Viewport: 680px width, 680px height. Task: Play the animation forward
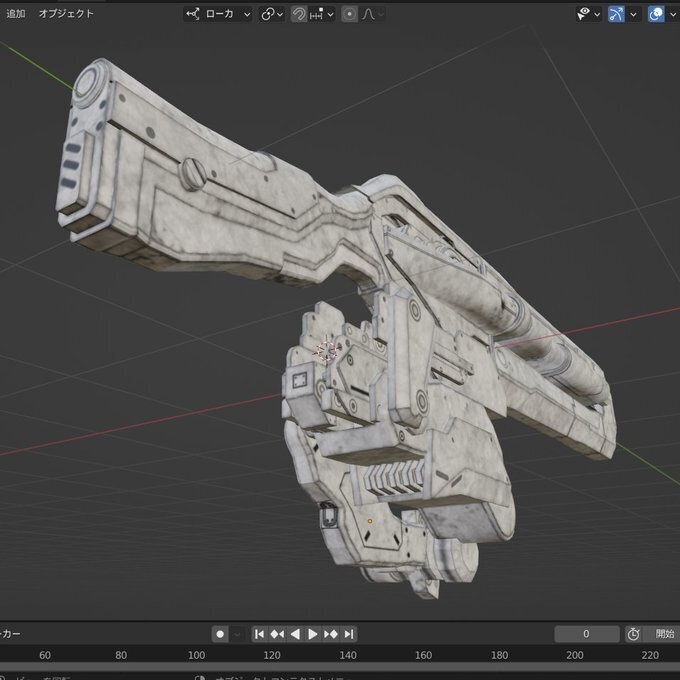(x=312, y=634)
